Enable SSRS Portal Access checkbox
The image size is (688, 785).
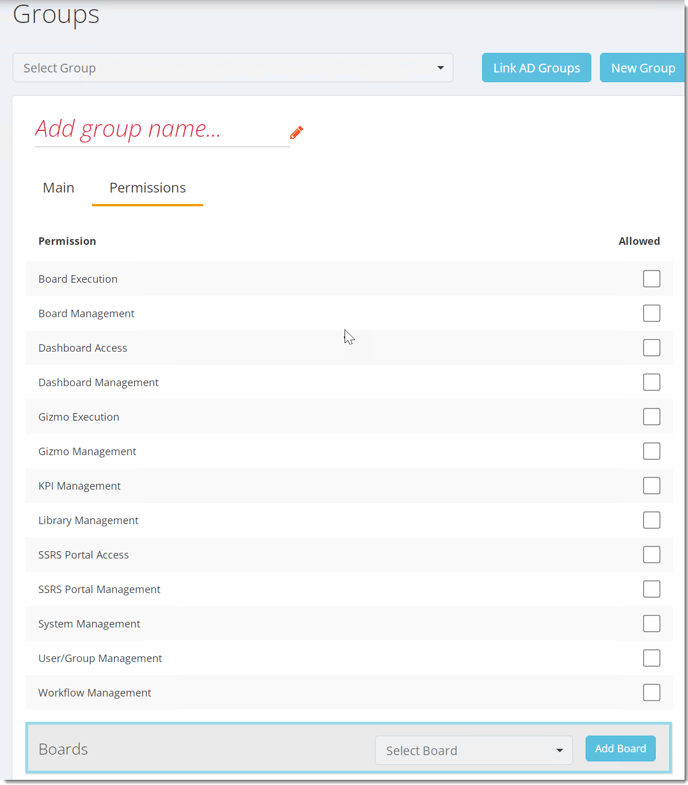651,555
